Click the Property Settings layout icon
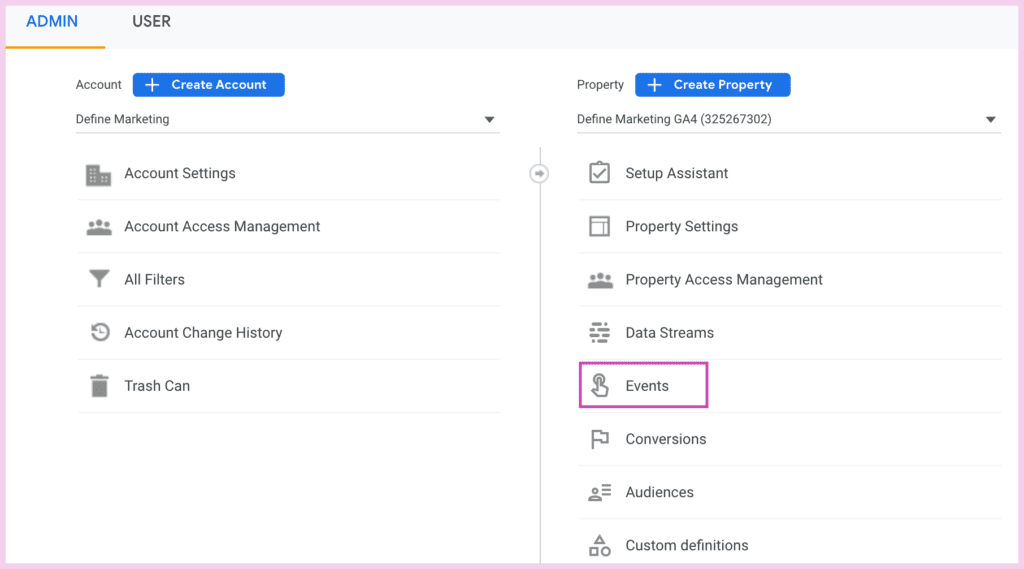The width and height of the screenshot is (1024, 569). 600,226
